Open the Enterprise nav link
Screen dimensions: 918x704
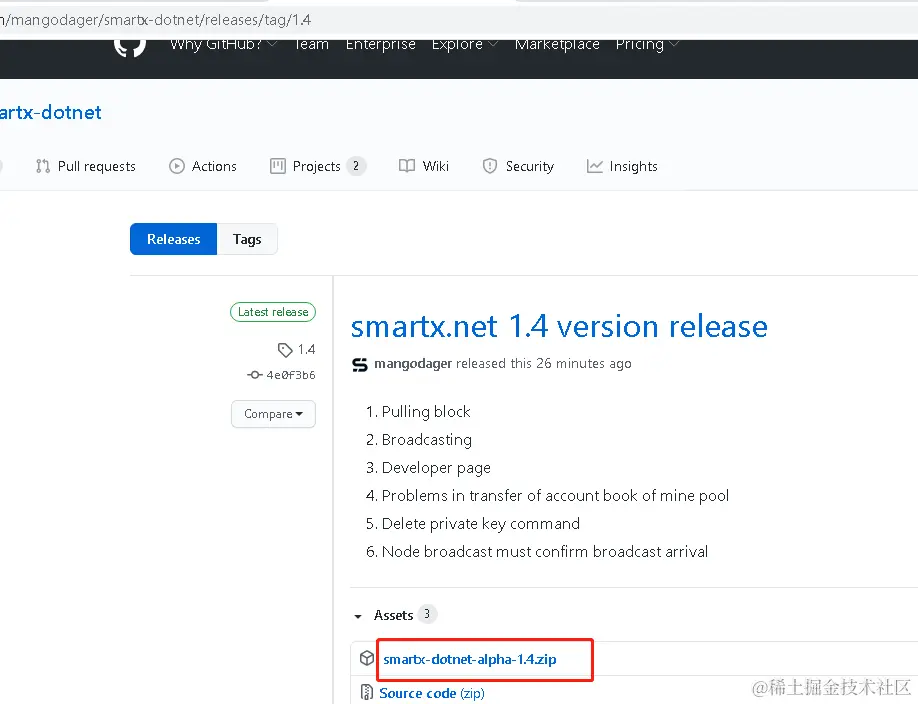(x=381, y=45)
